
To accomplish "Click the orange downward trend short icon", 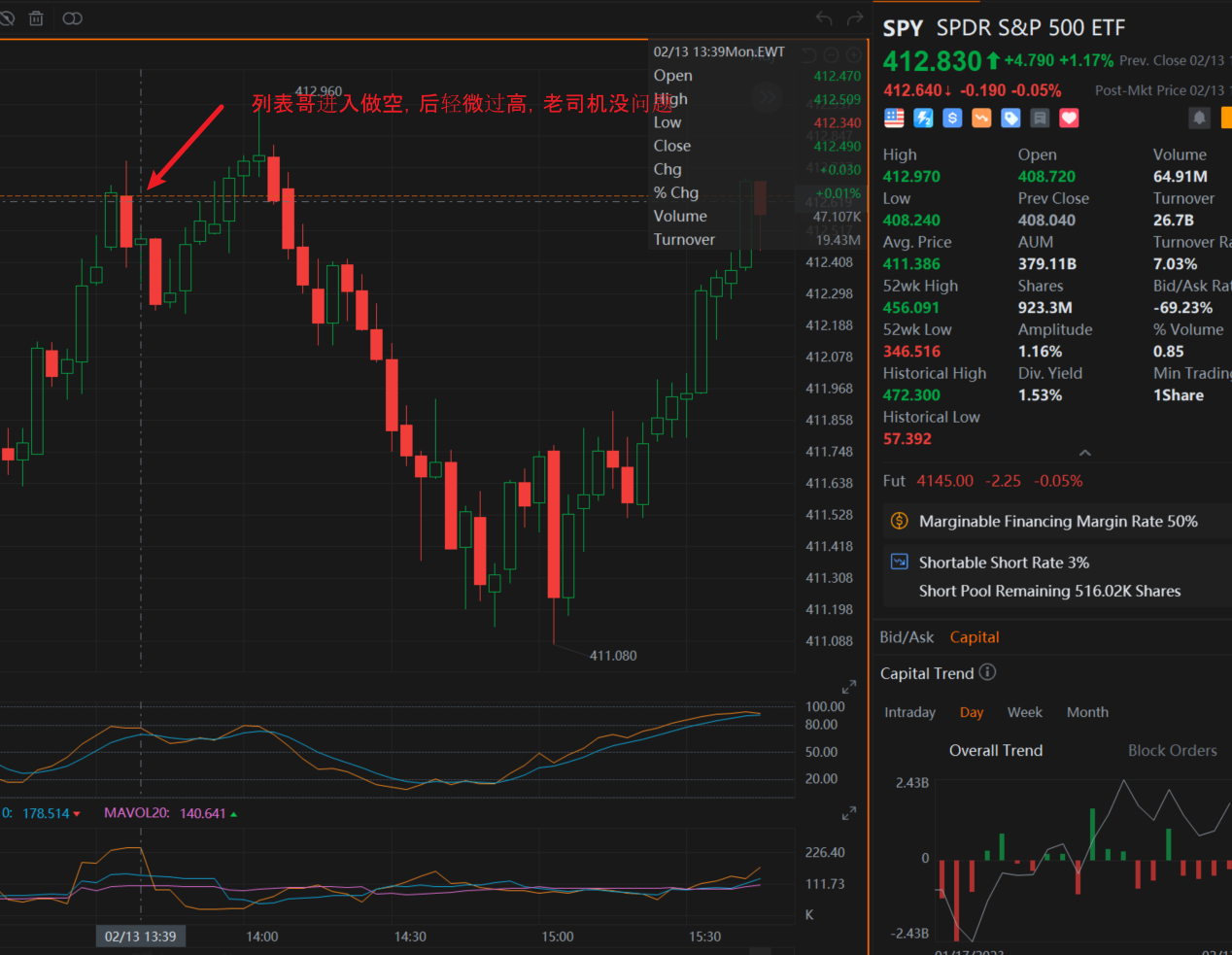I will point(981,118).
